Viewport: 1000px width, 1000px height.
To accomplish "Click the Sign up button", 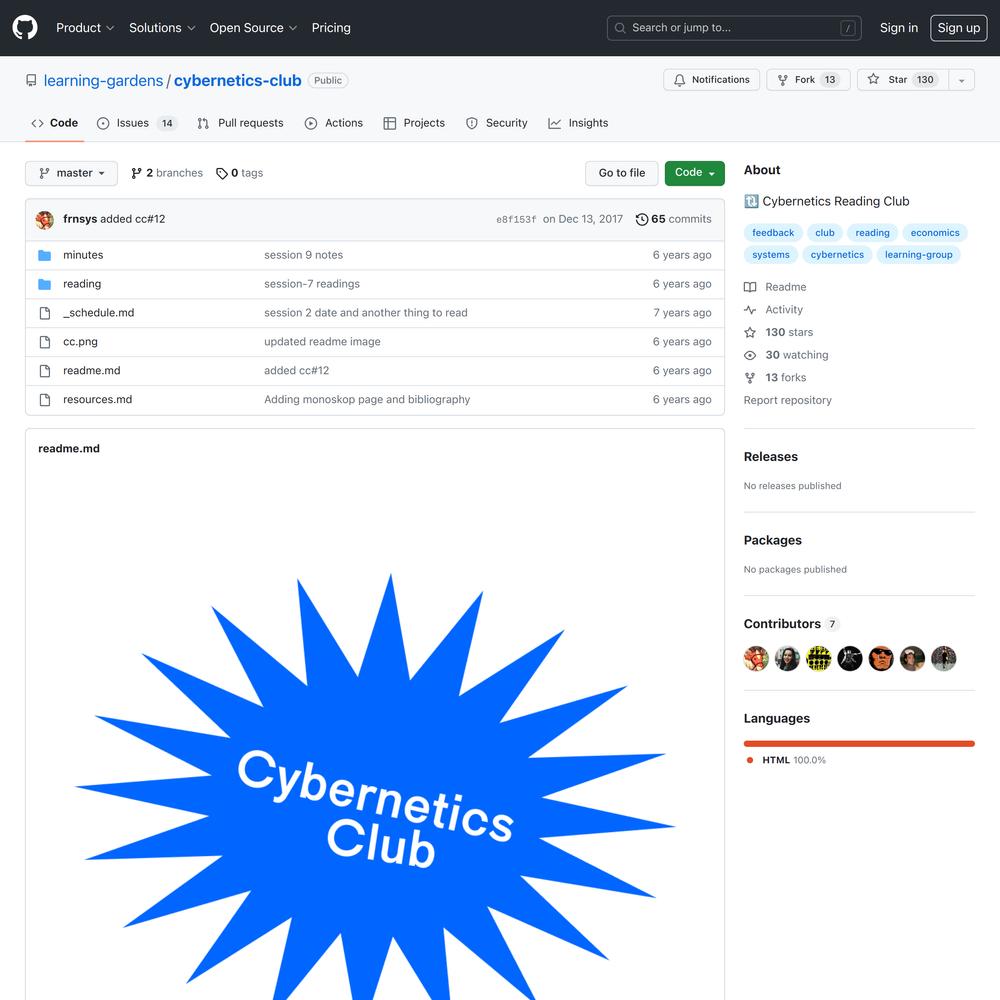I will point(959,28).
